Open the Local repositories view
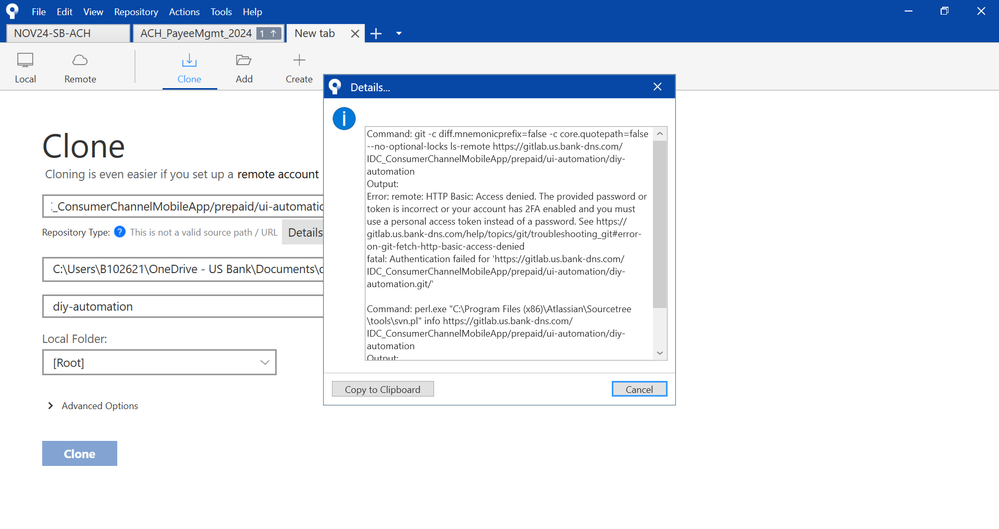The width and height of the screenshot is (999, 529). [25, 68]
